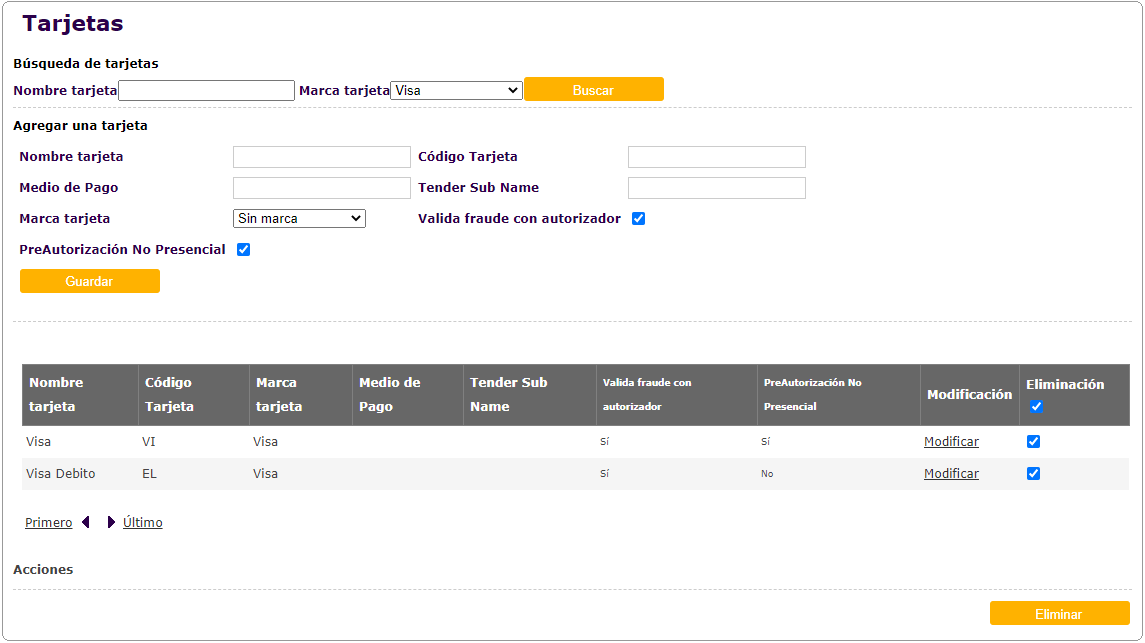Uncheck PreAutorización No Presencial checkbox

(x=243, y=249)
